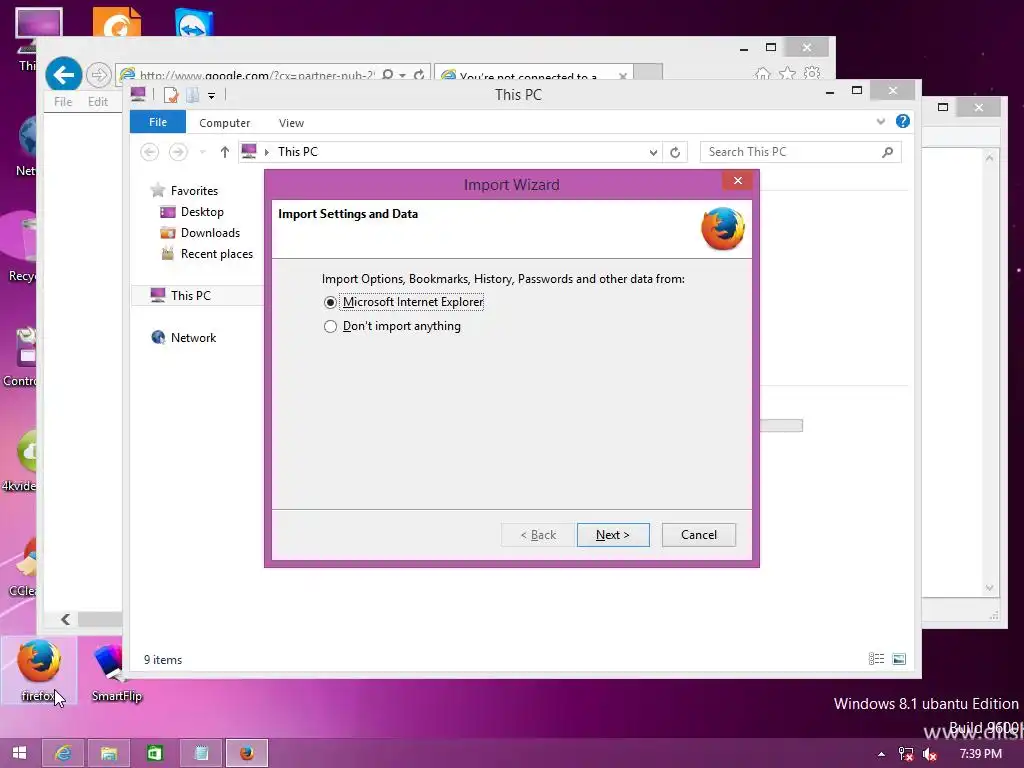Click the Firefox logo in Import Wizard
This screenshot has width=1024, height=768.
[x=723, y=229]
